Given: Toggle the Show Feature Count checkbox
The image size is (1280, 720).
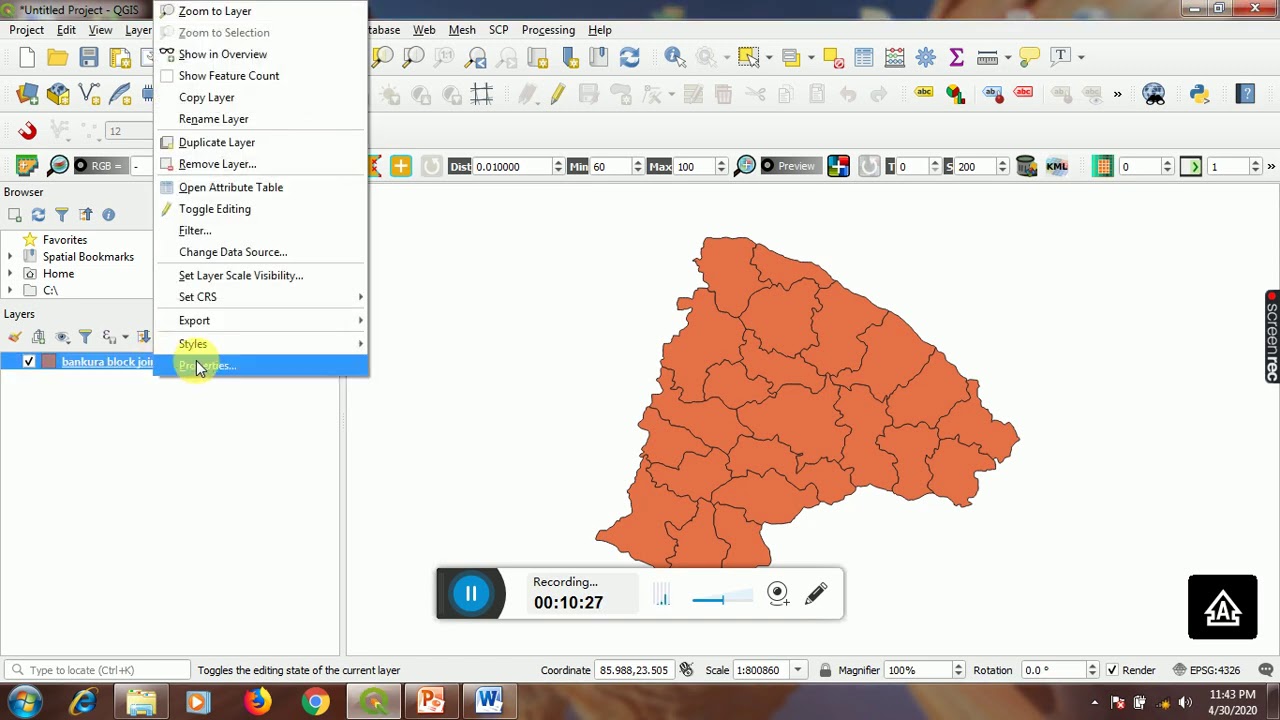Looking at the screenshot, I should tap(167, 76).
